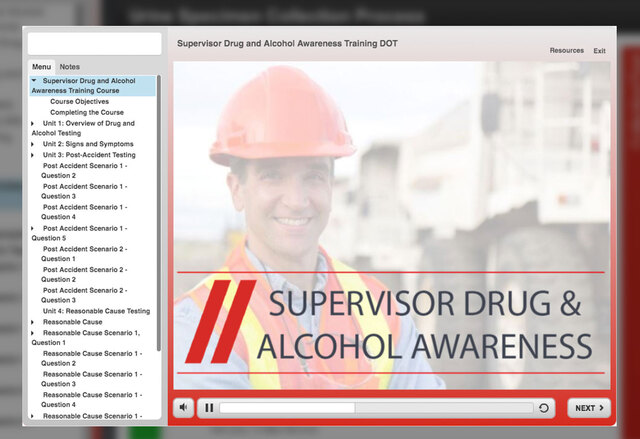Switch to the Menu tab
Viewport: 640px width, 439px height.
click(x=42, y=67)
